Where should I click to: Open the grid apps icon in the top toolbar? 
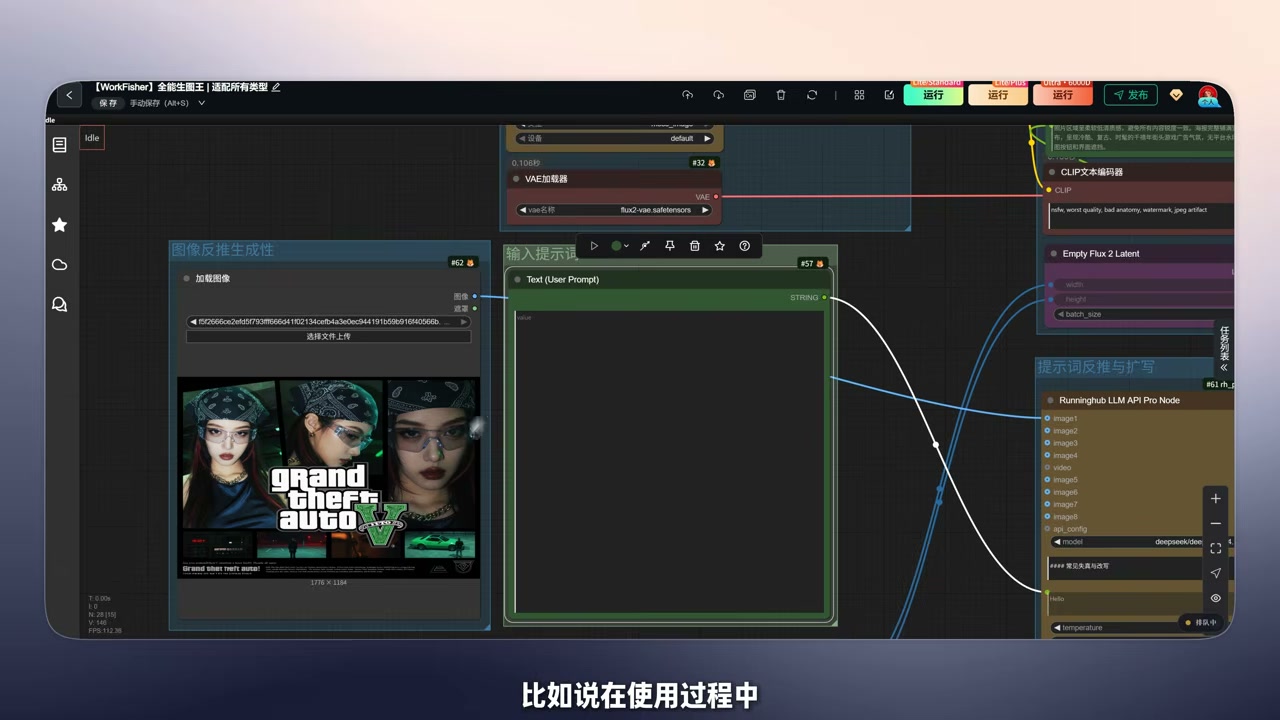pyautogui.click(x=859, y=95)
